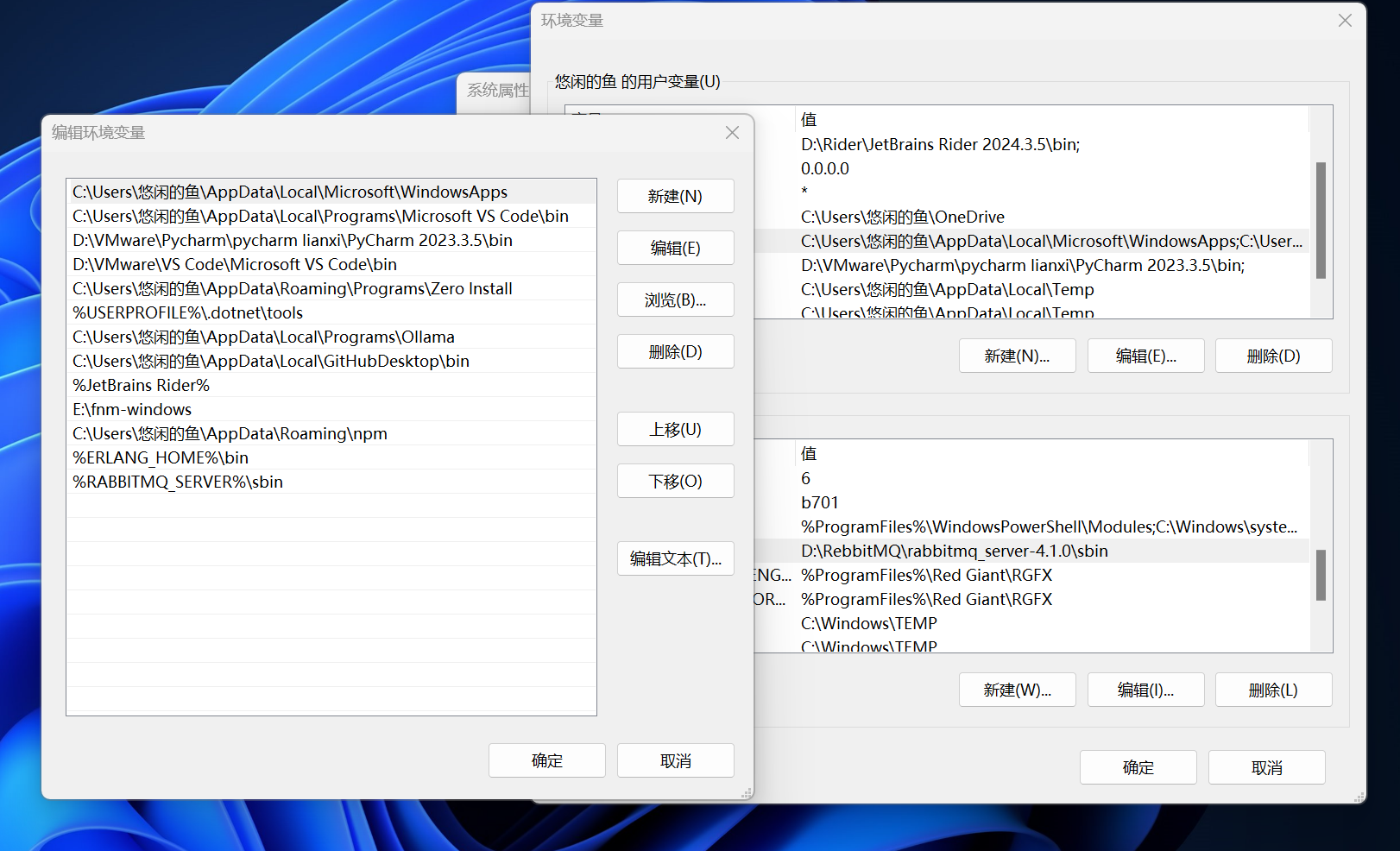The image size is (1400, 851).
Task: Click 删除(D) in the edit variable dialog
Action: pyautogui.click(x=675, y=351)
